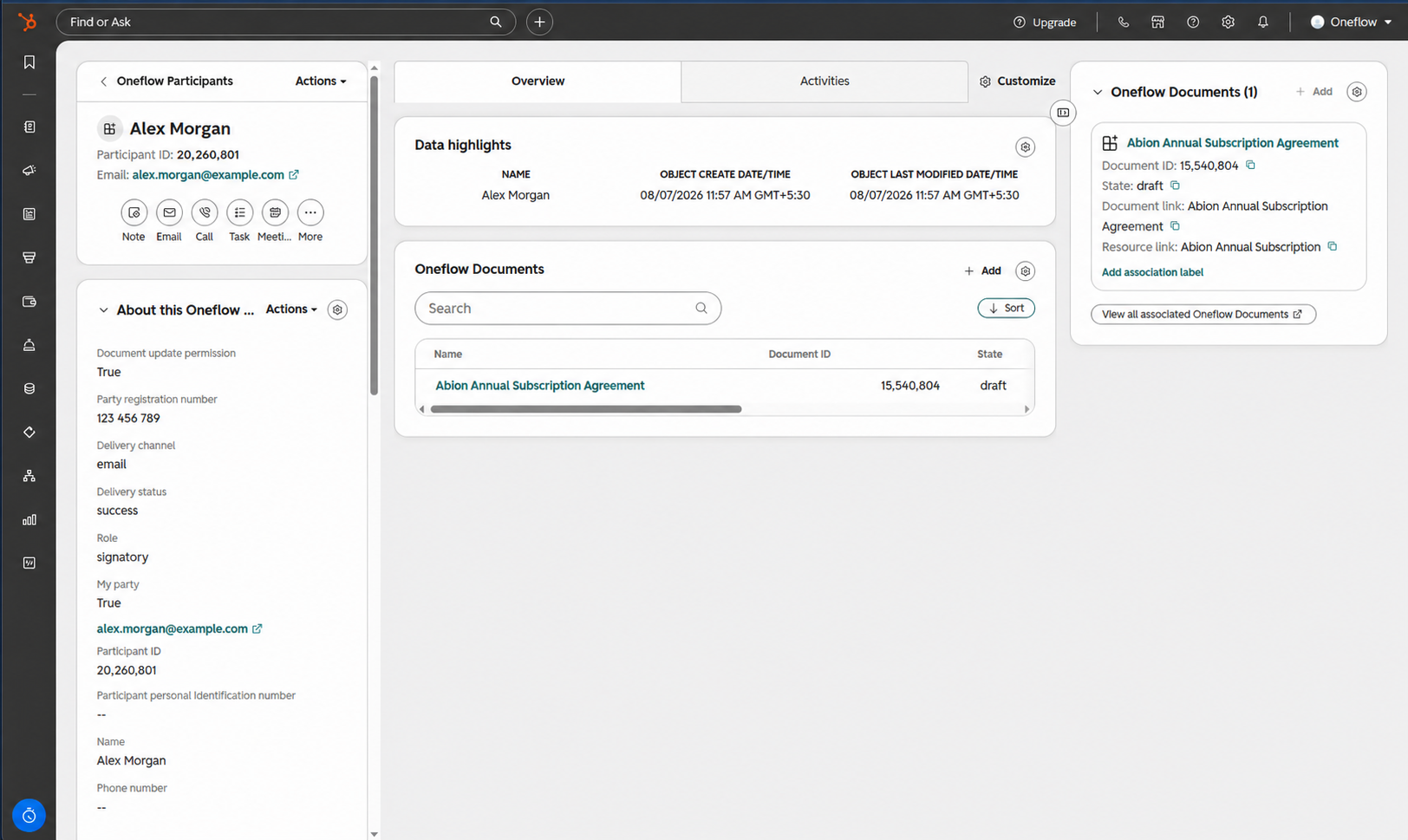This screenshot has height=840, width=1408.
Task: Open Data highlights settings gear
Action: coord(1026,147)
